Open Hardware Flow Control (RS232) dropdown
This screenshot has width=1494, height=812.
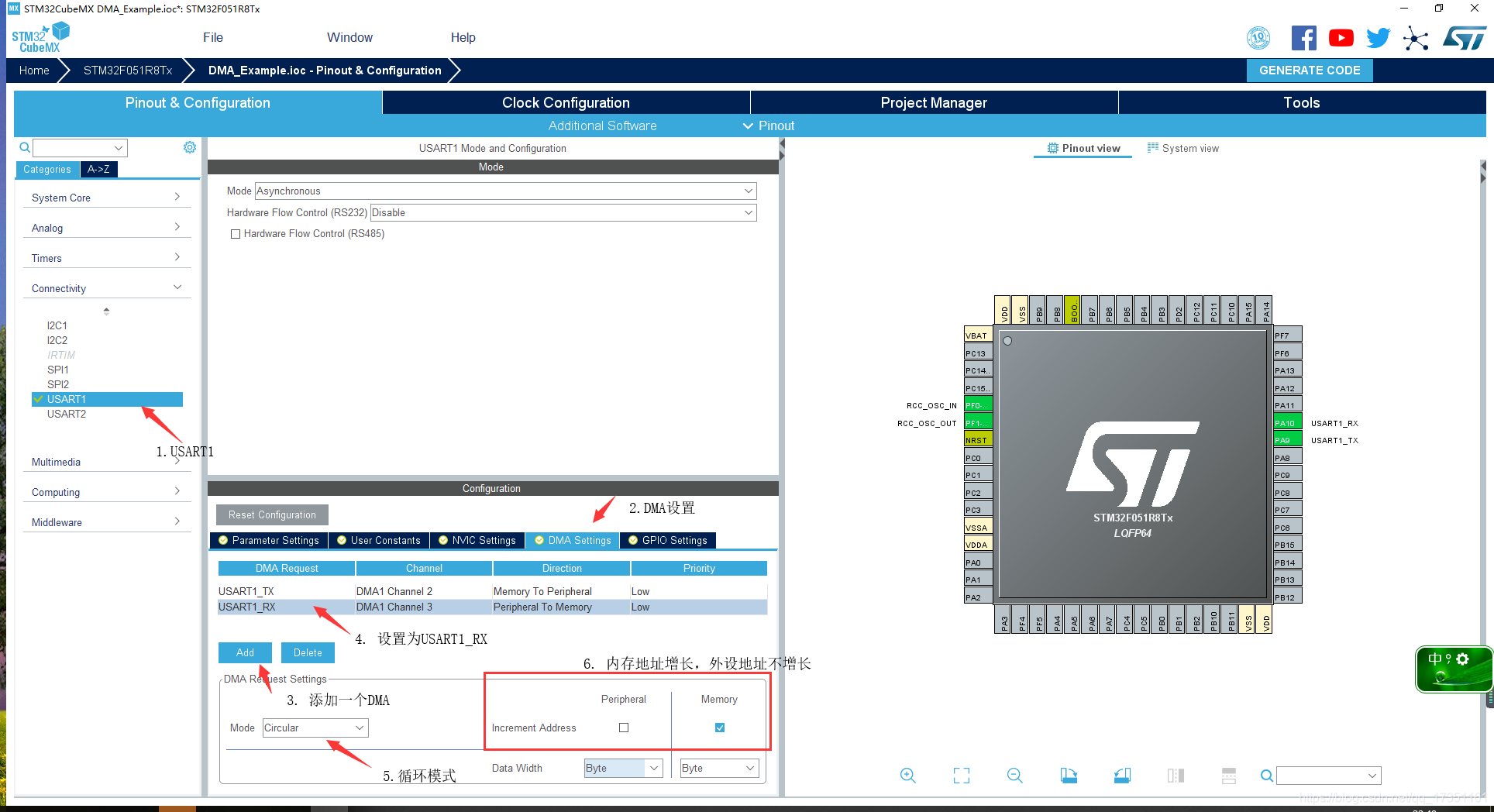tap(563, 212)
